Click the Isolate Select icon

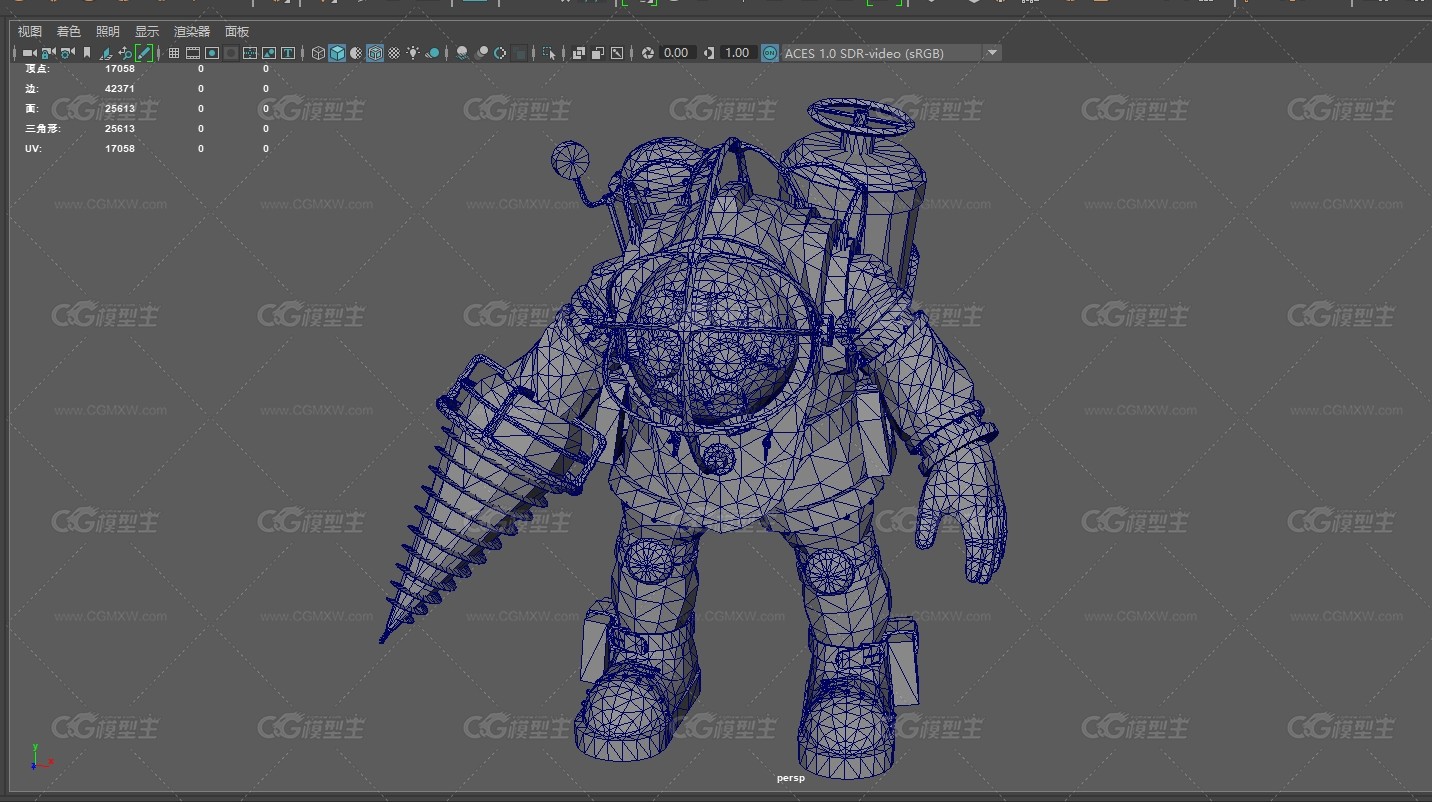549,53
